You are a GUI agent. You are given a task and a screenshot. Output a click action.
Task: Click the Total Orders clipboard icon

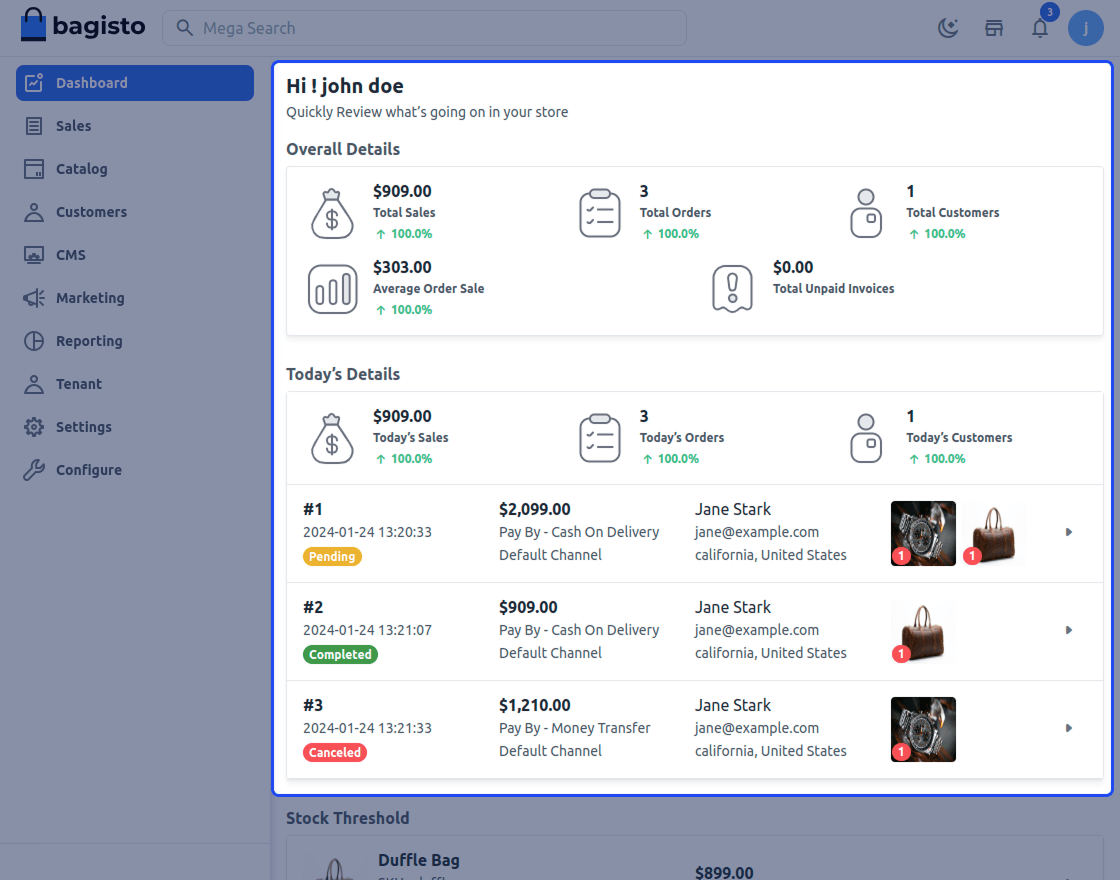click(x=599, y=213)
